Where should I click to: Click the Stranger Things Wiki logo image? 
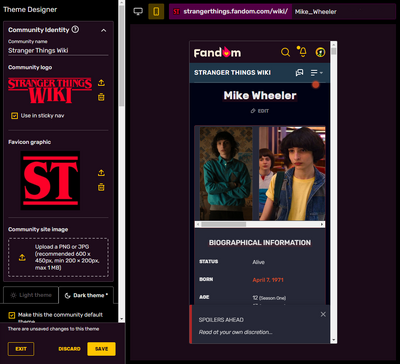click(50, 90)
